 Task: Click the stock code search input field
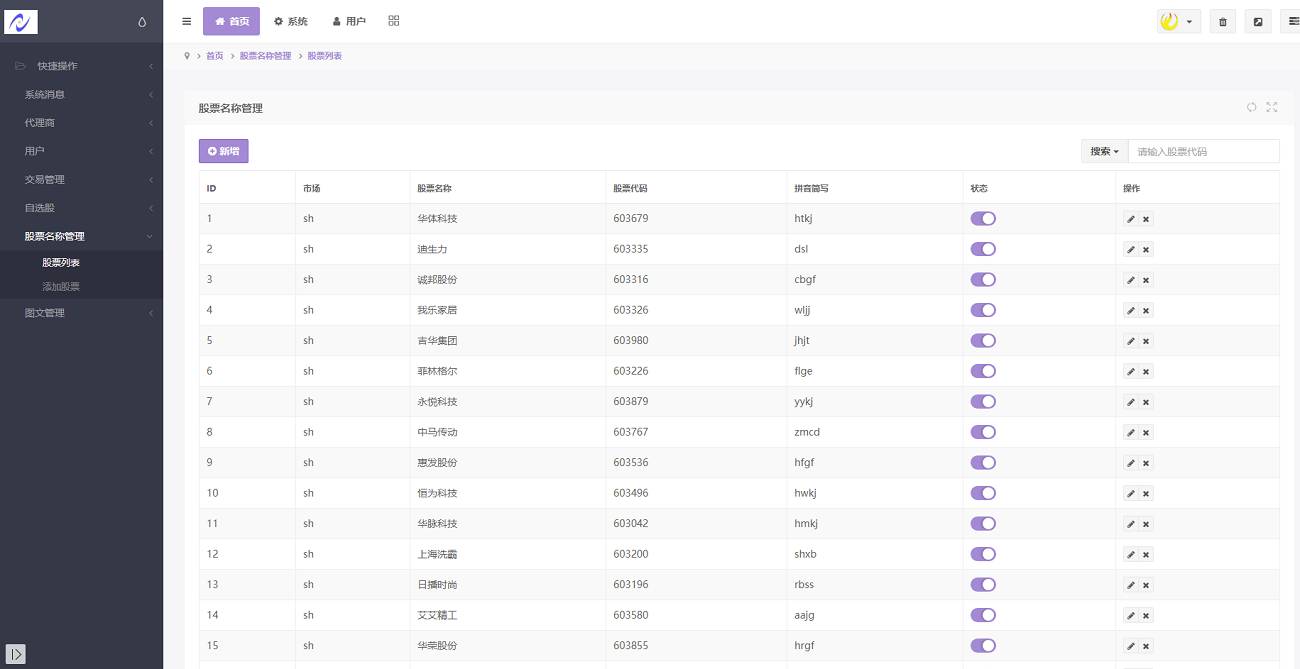pyautogui.click(x=1203, y=151)
